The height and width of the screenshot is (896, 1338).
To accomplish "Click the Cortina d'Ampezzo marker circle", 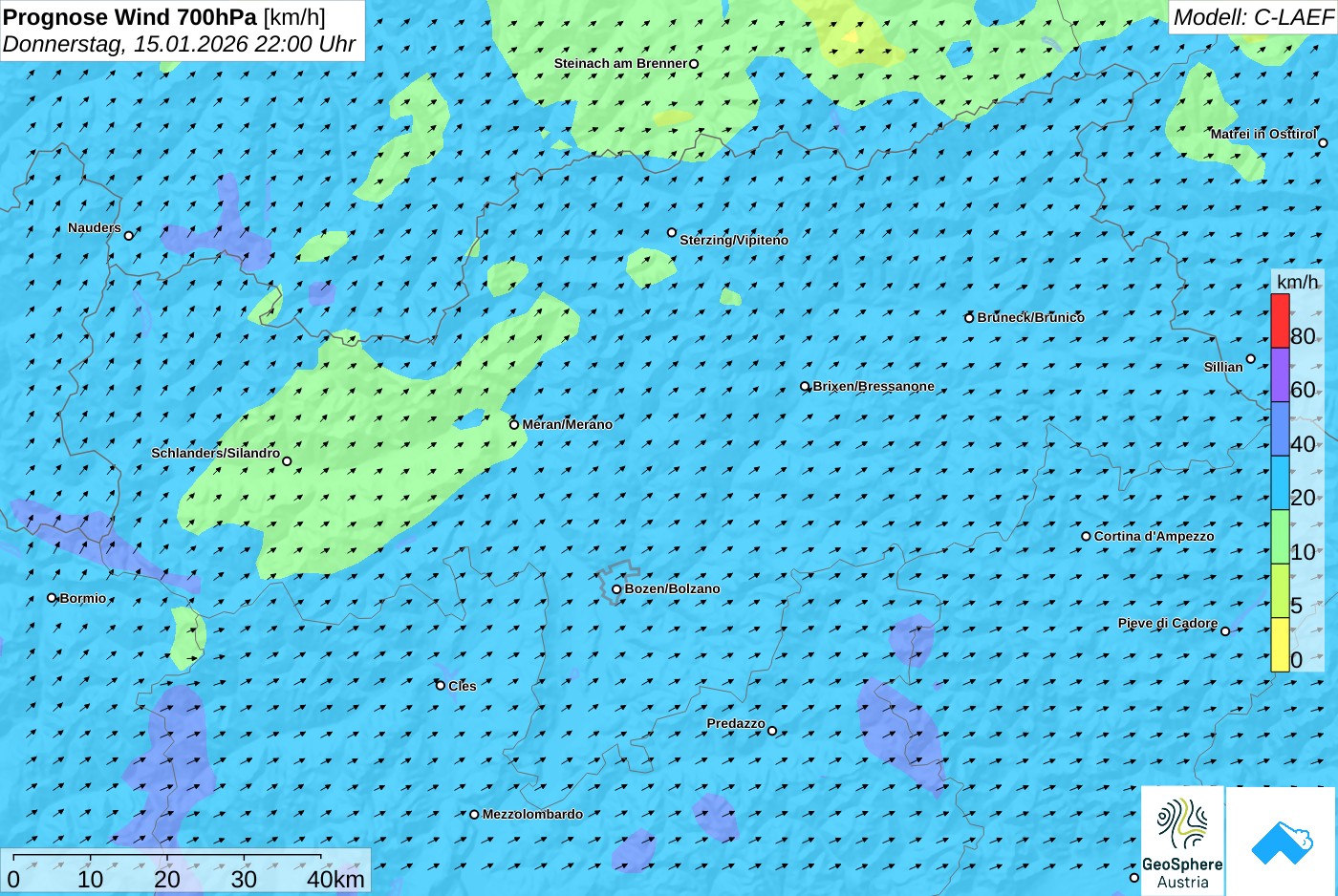I will tap(1086, 536).
